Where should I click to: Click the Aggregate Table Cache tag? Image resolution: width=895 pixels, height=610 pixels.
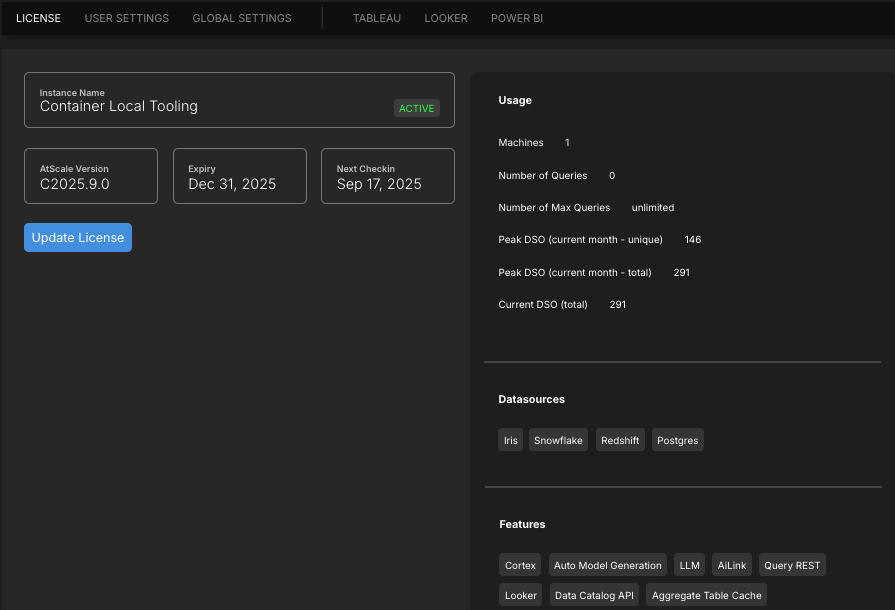point(706,596)
